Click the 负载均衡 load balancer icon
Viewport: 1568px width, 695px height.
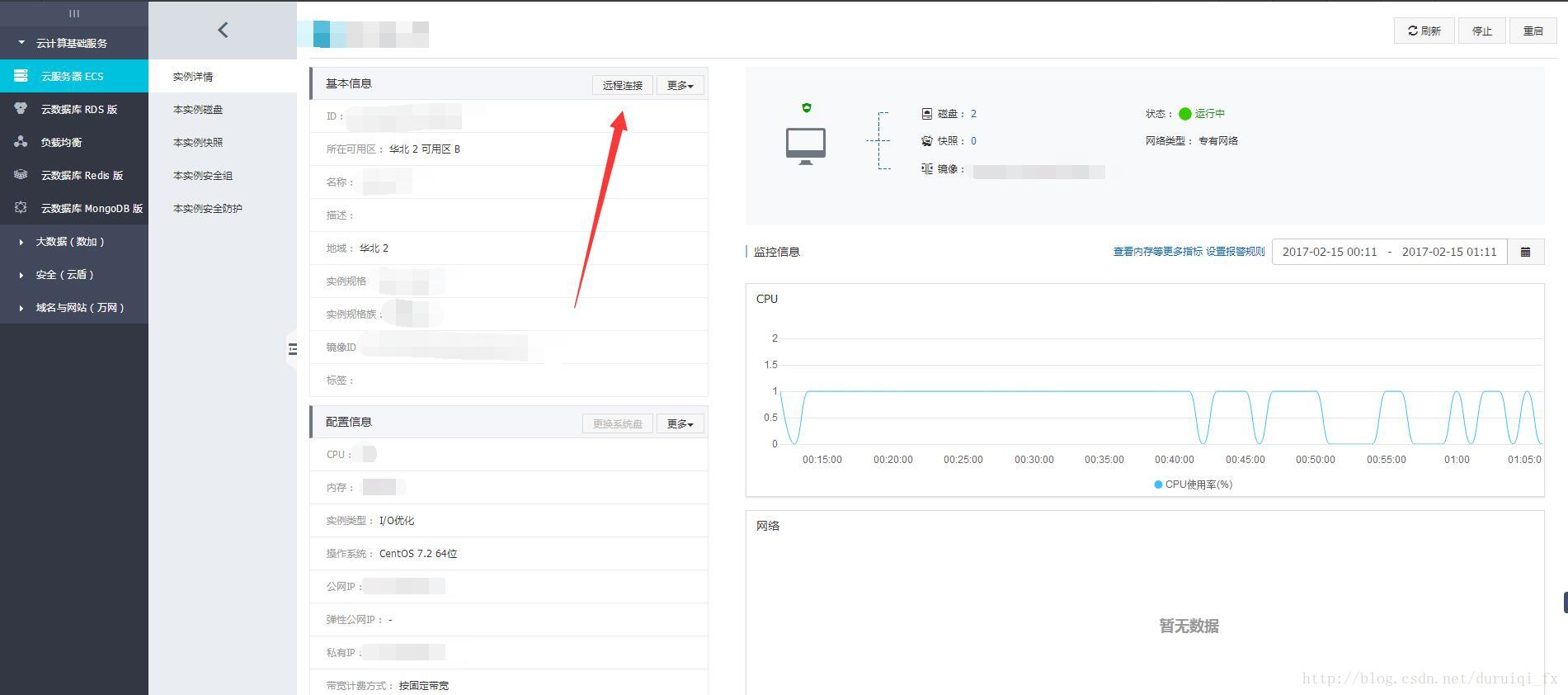click(21, 142)
